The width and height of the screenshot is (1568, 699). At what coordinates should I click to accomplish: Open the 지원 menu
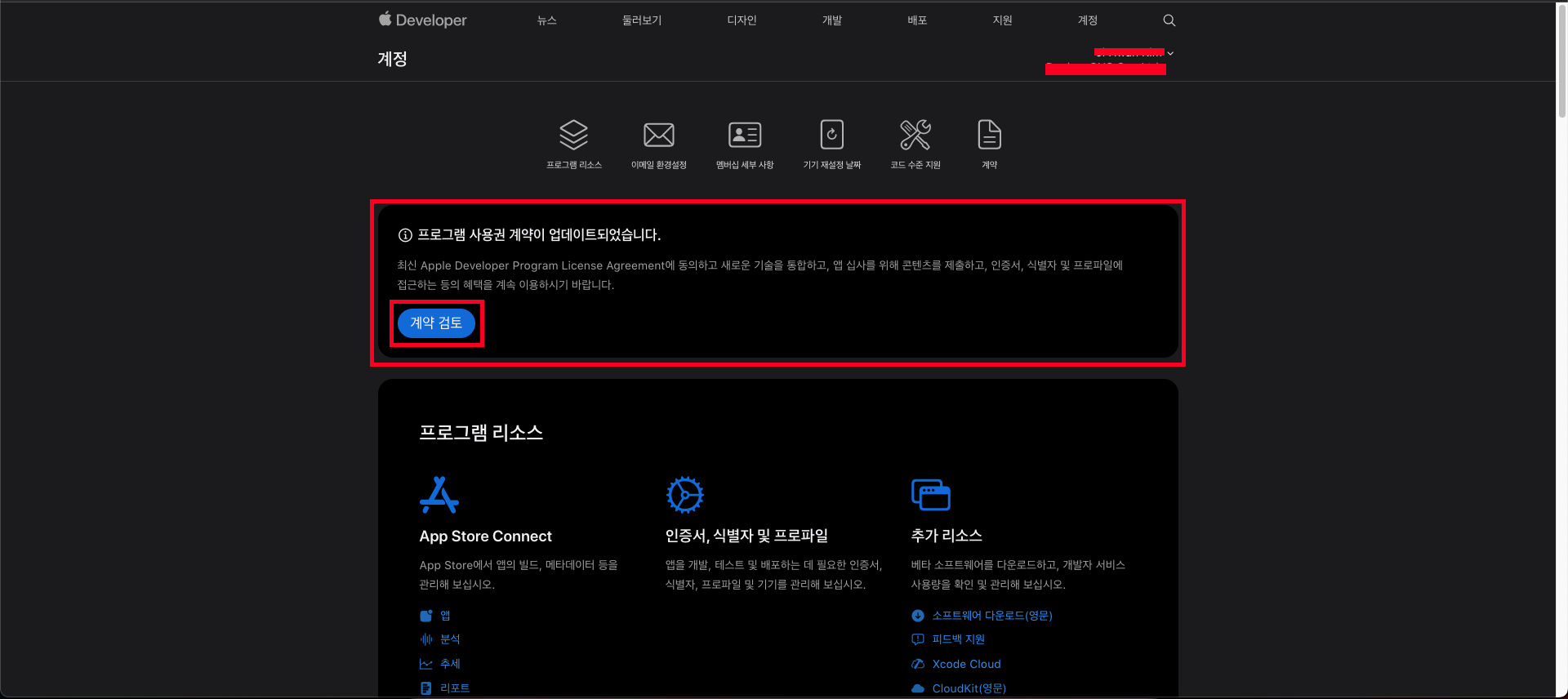pyautogui.click(x=1002, y=20)
